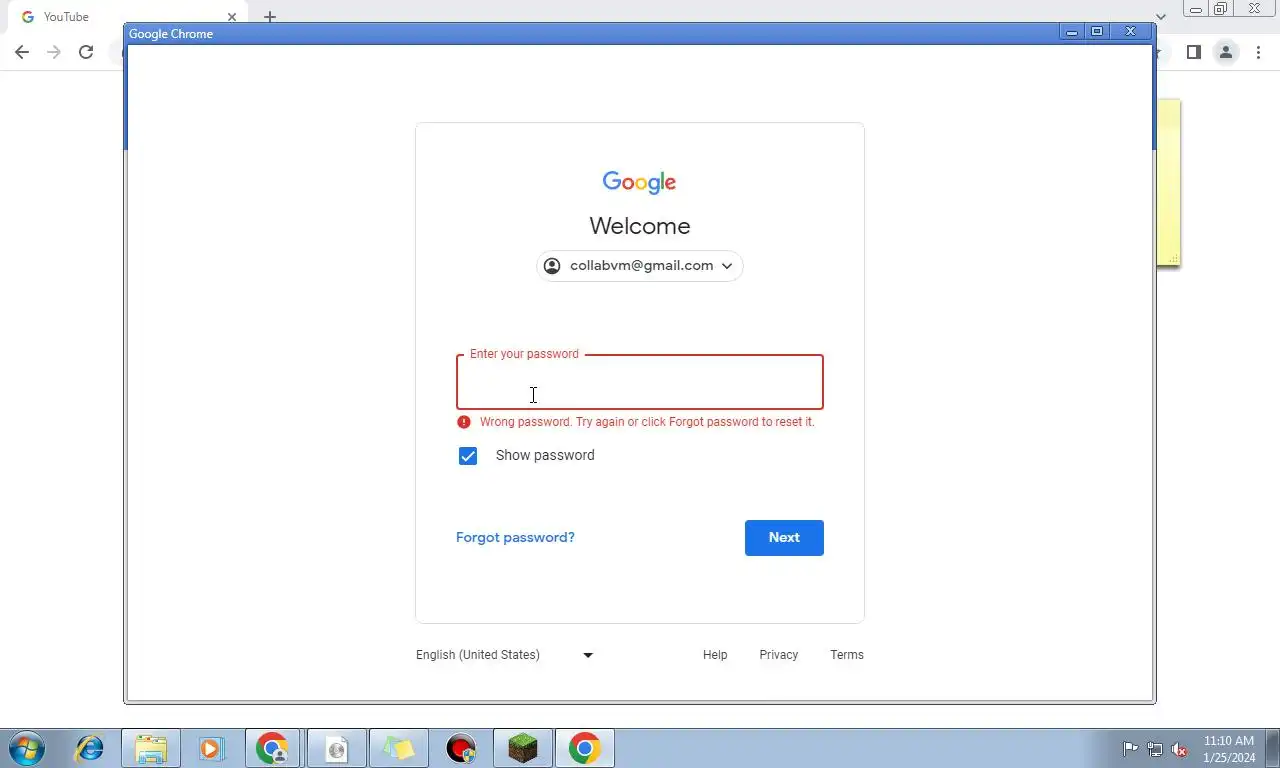The width and height of the screenshot is (1280, 768).
Task: Close the YouTube tab
Action: [x=232, y=17]
